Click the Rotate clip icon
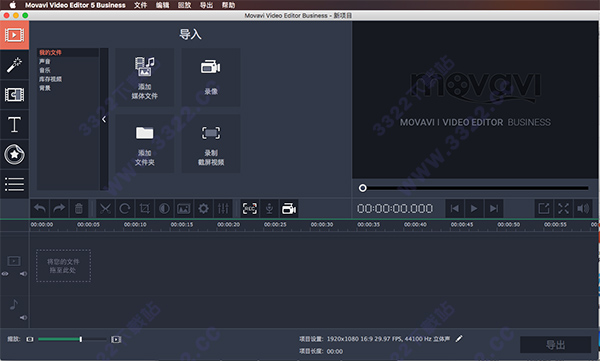This screenshot has height=361, width=600. (125, 209)
